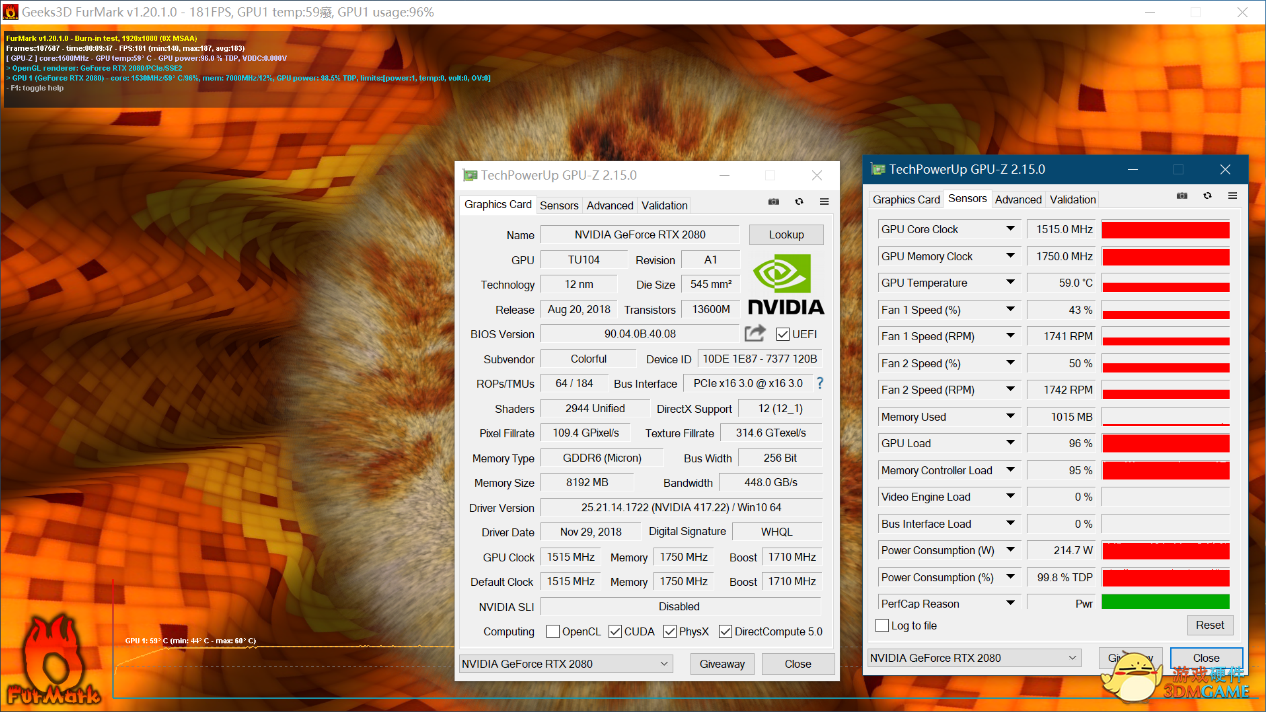Open the Fan 2 Speed (RPM) dropdown
1266x712 pixels.
click(x=1011, y=390)
